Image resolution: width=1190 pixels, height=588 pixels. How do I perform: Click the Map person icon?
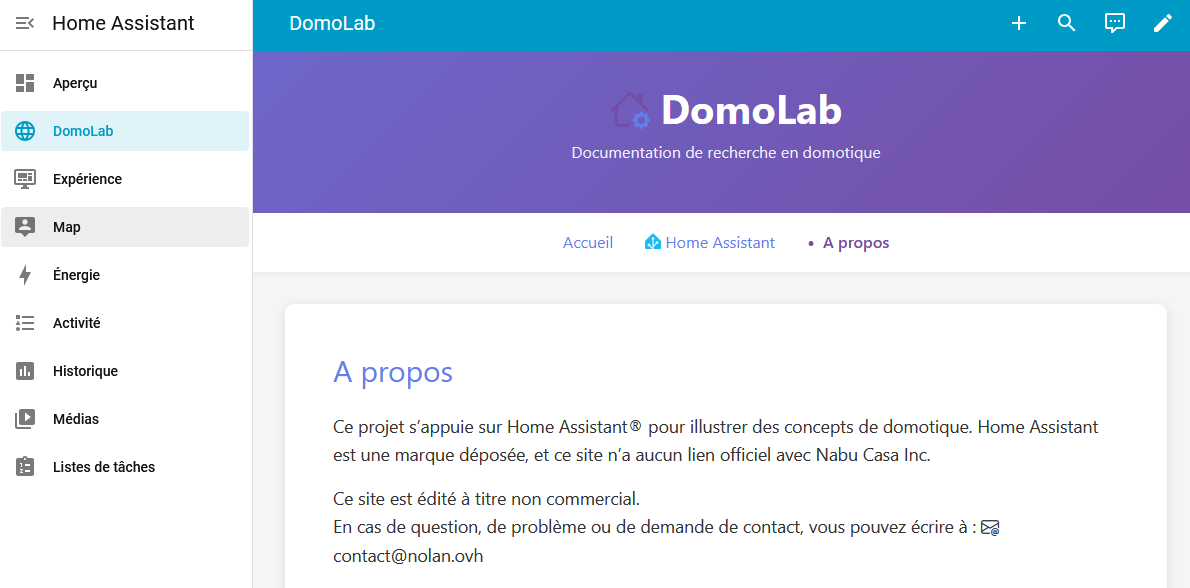point(25,227)
